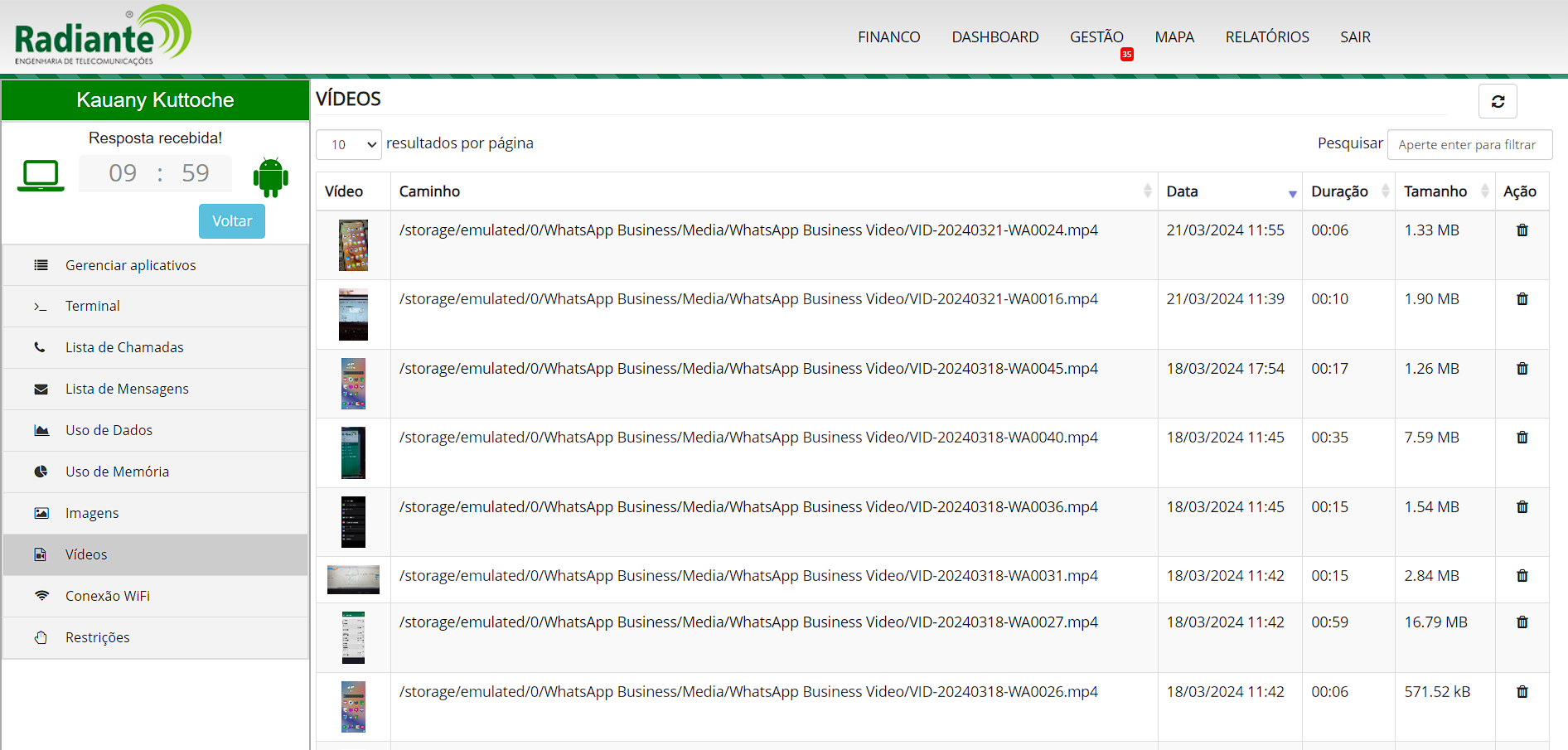Open the DASHBOARD page
The height and width of the screenshot is (750, 1568).
(995, 37)
